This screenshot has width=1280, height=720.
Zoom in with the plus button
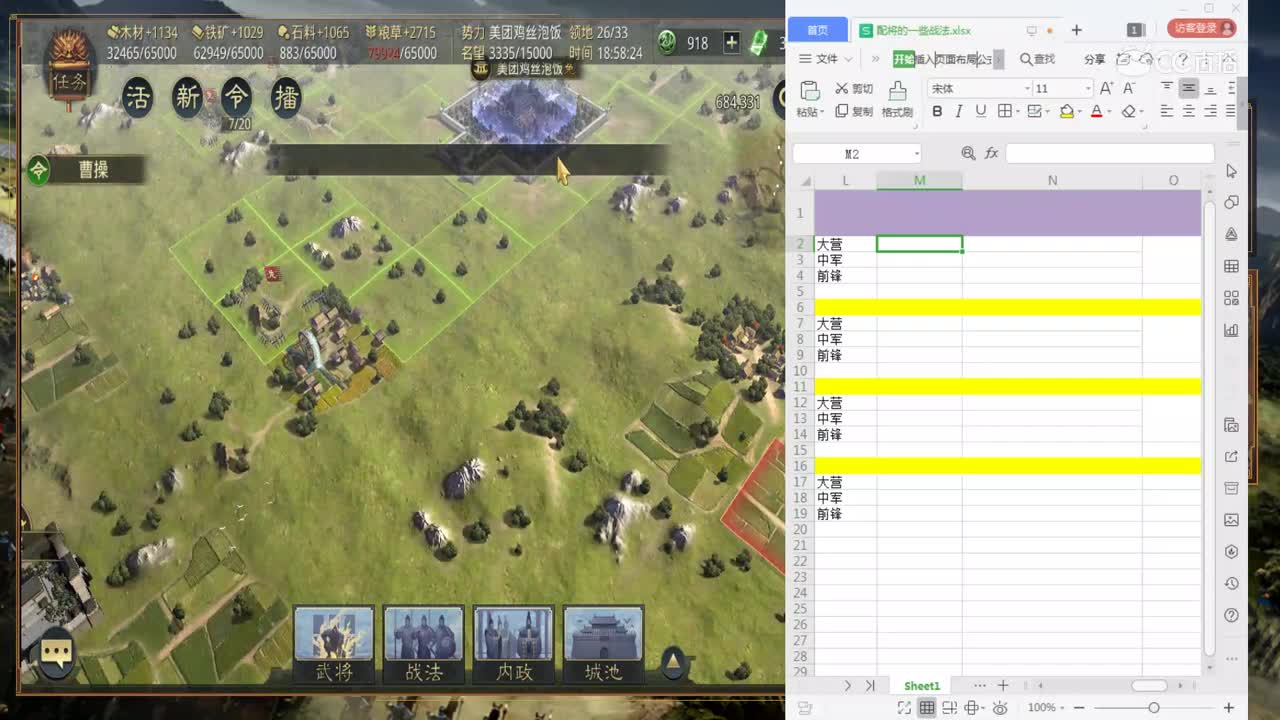(x=1228, y=708)
